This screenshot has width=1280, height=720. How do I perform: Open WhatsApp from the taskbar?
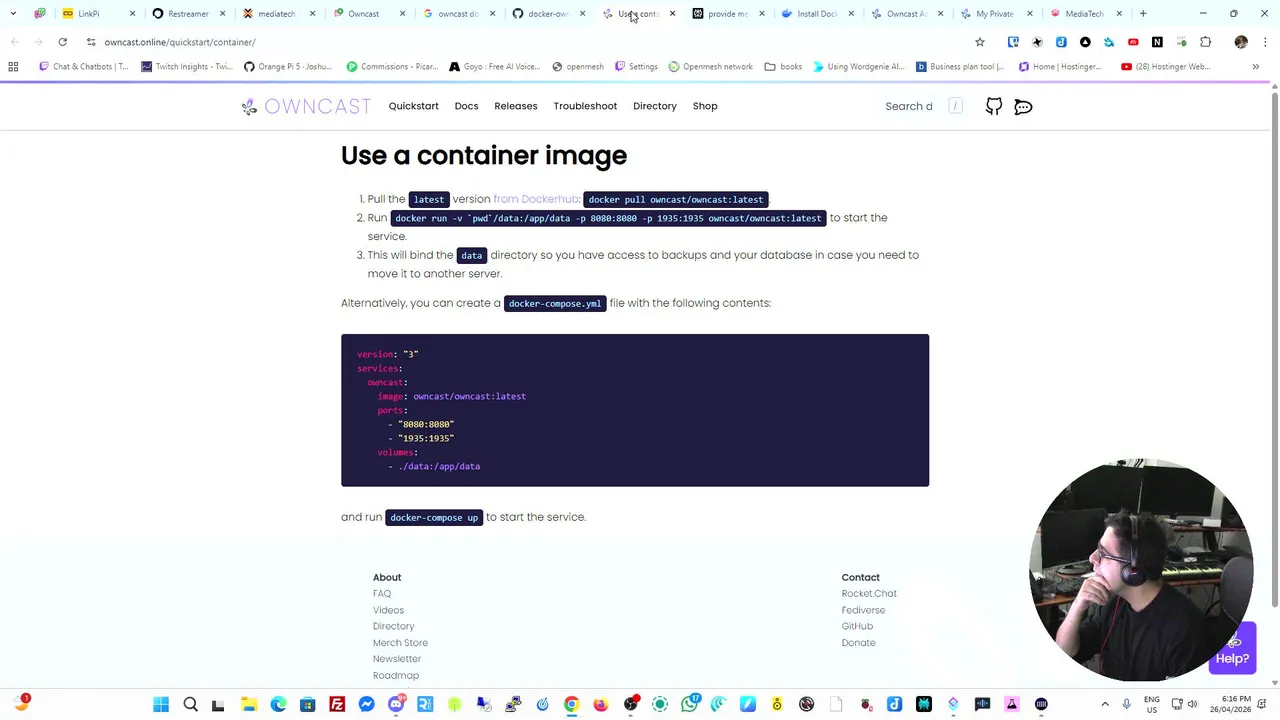689,705
